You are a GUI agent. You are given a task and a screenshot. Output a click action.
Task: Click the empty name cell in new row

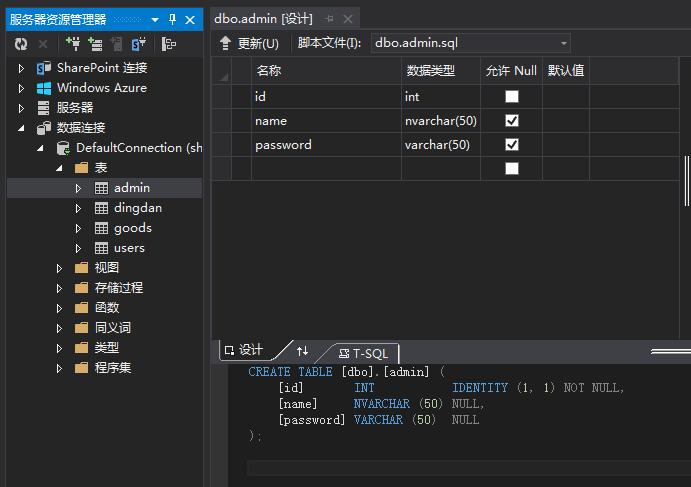326,168
